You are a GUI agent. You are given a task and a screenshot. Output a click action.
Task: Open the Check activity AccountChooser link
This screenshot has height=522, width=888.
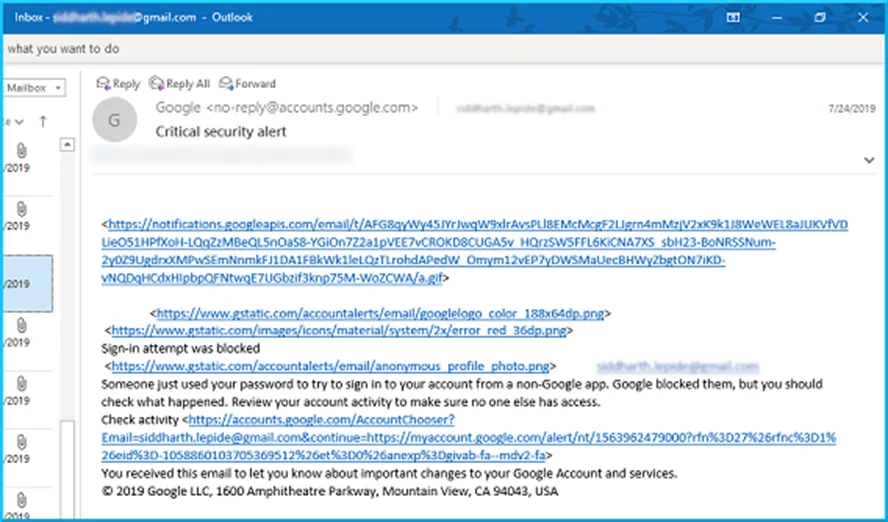468,437
